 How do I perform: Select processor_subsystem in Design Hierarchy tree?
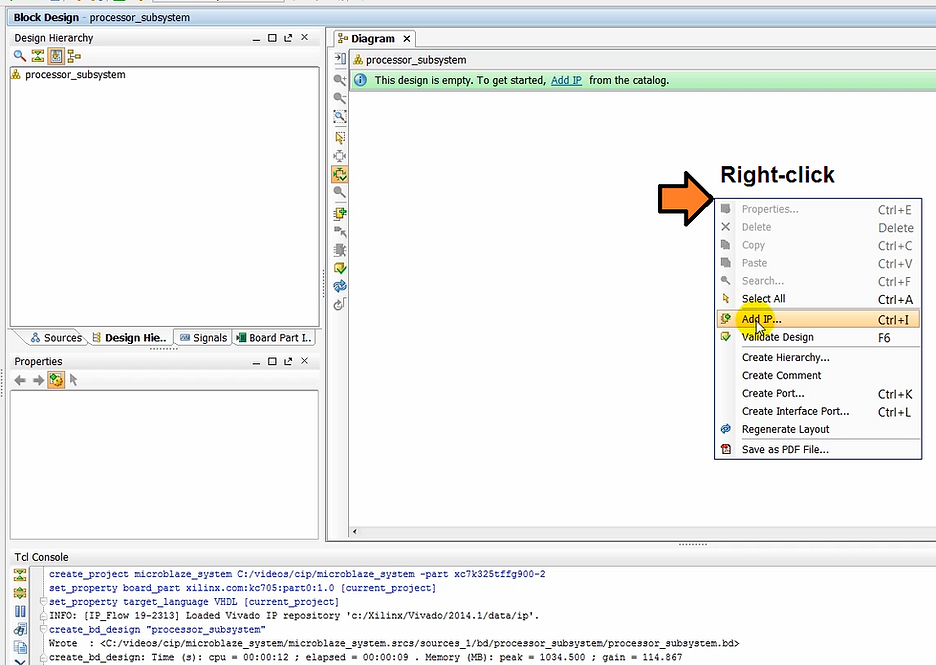(x=74, y=75)
